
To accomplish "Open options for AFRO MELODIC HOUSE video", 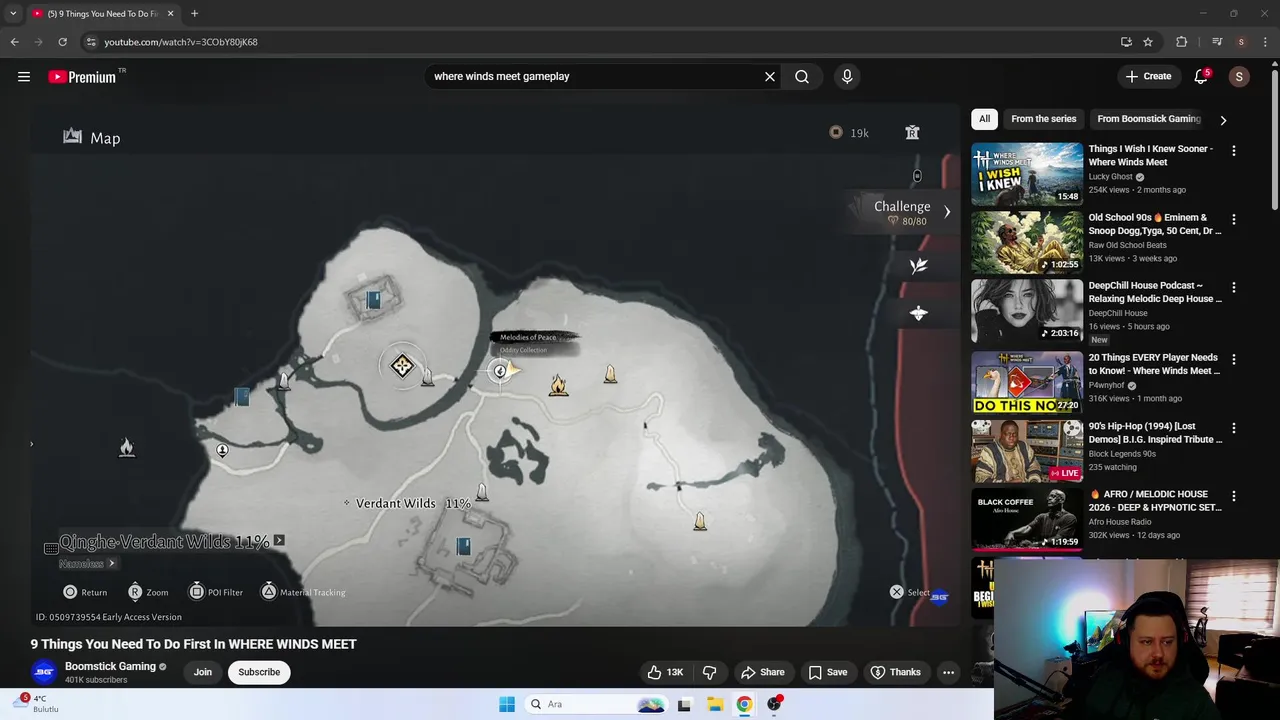I will click(x=1234, y=496).
